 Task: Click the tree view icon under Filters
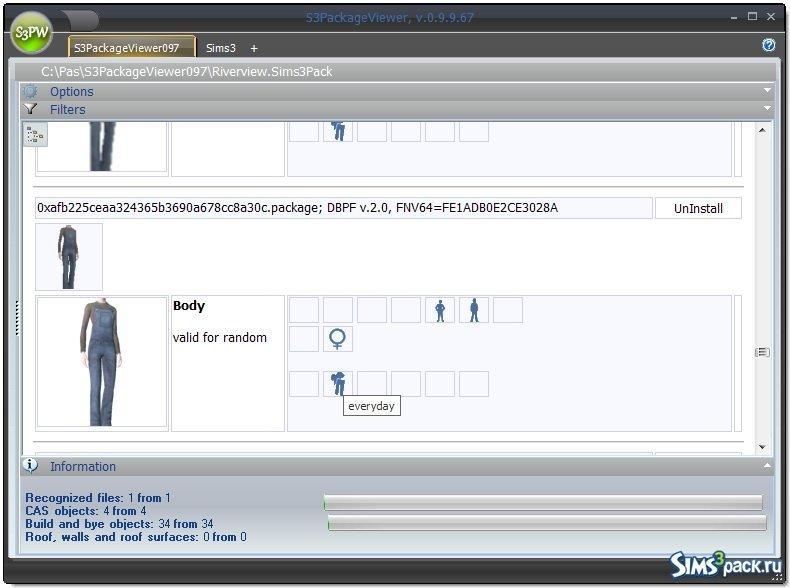click(35, 134)
